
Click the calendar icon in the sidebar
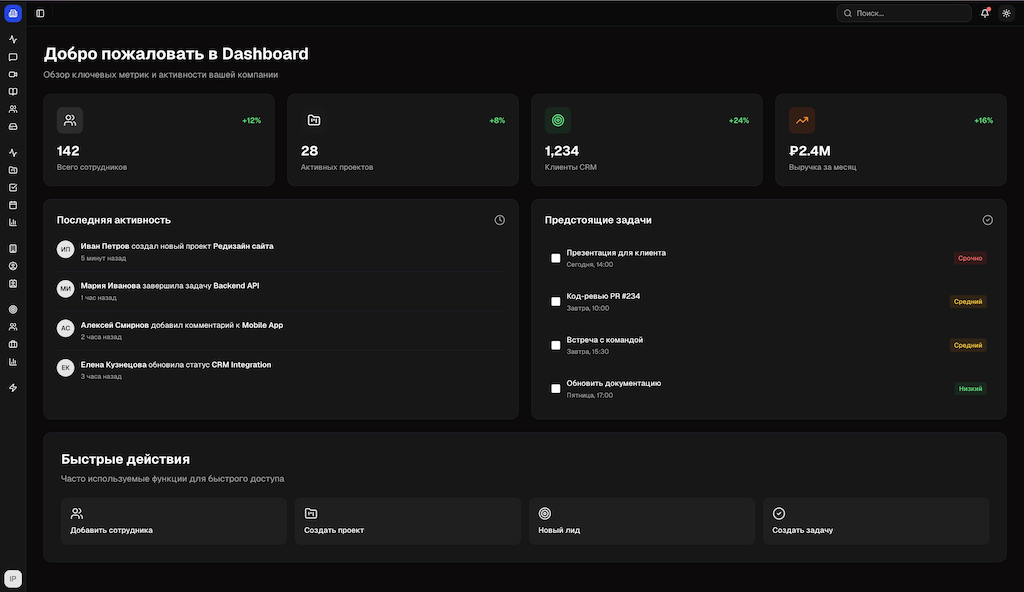pos(13,205)
